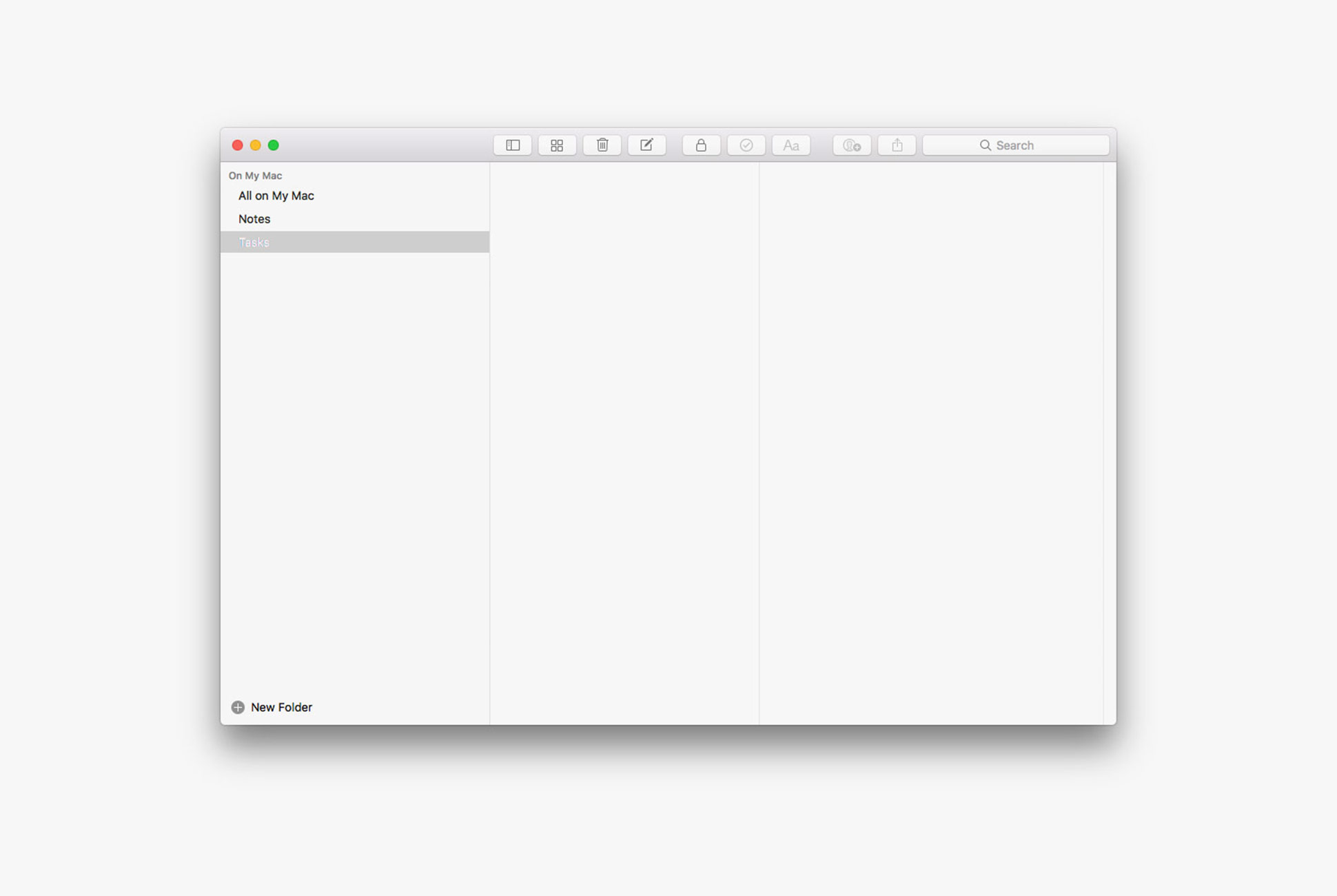Screen dimensions: 1337x896
Task: Select the highlighted Tasks folder
Action: coord(254,243)
